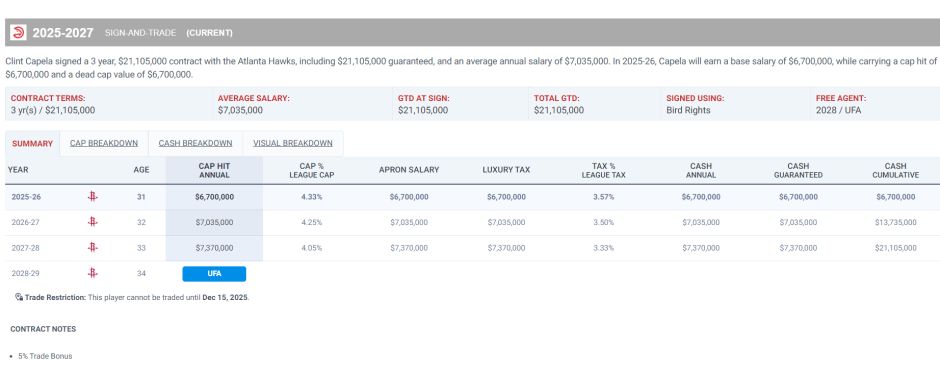940x374 pixels.
Task: Switch to the Cap Breakdown tab
Action: click(x=104, y=143)
